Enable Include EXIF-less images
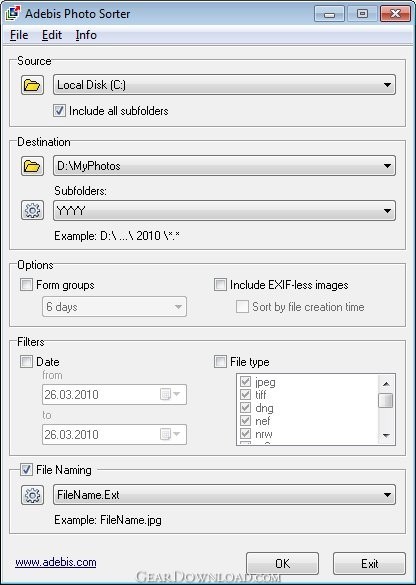The image size is (416, 585). coord(220,285)
